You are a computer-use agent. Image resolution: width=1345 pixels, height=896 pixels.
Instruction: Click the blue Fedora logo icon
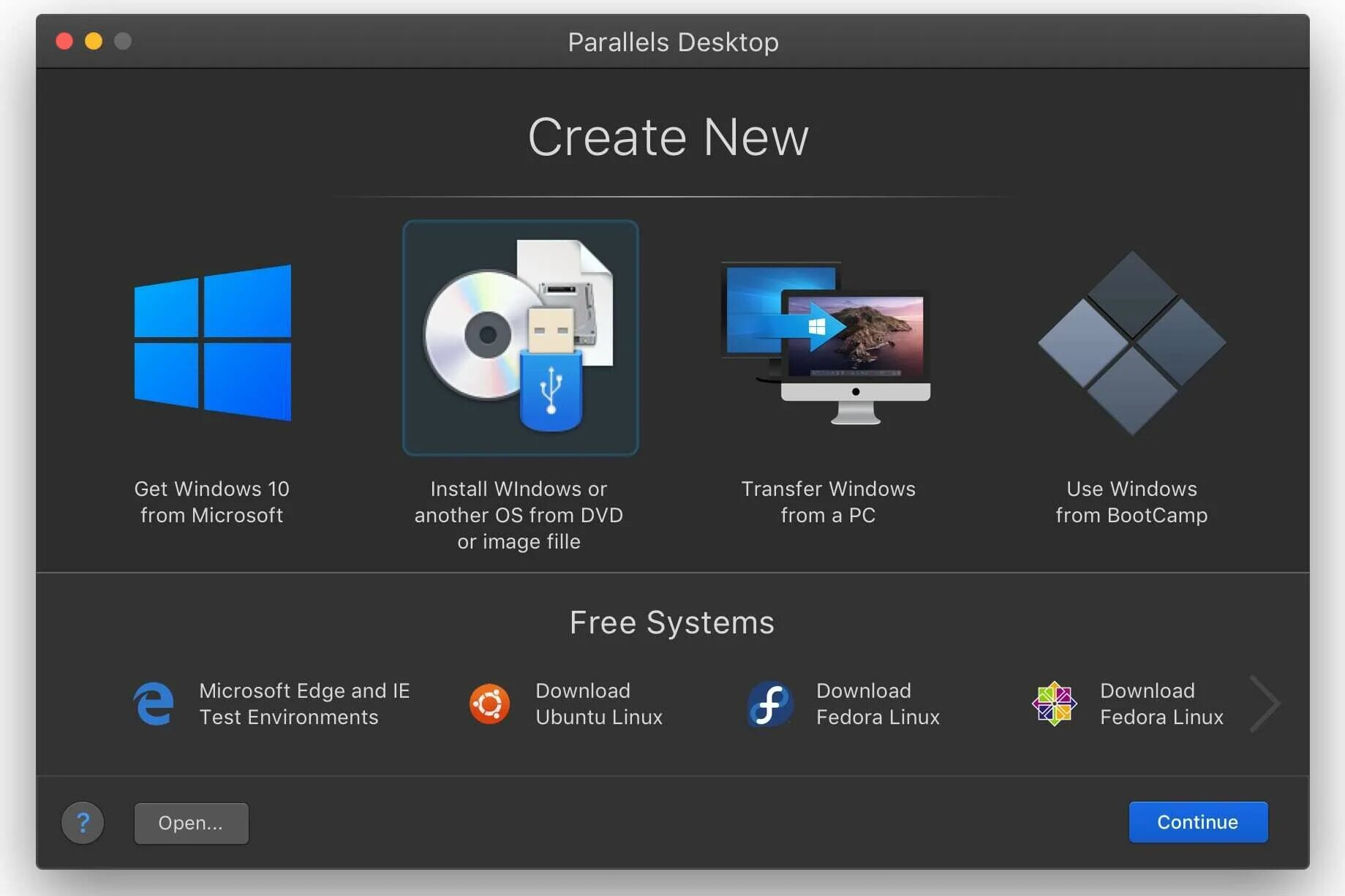[769, 704]
